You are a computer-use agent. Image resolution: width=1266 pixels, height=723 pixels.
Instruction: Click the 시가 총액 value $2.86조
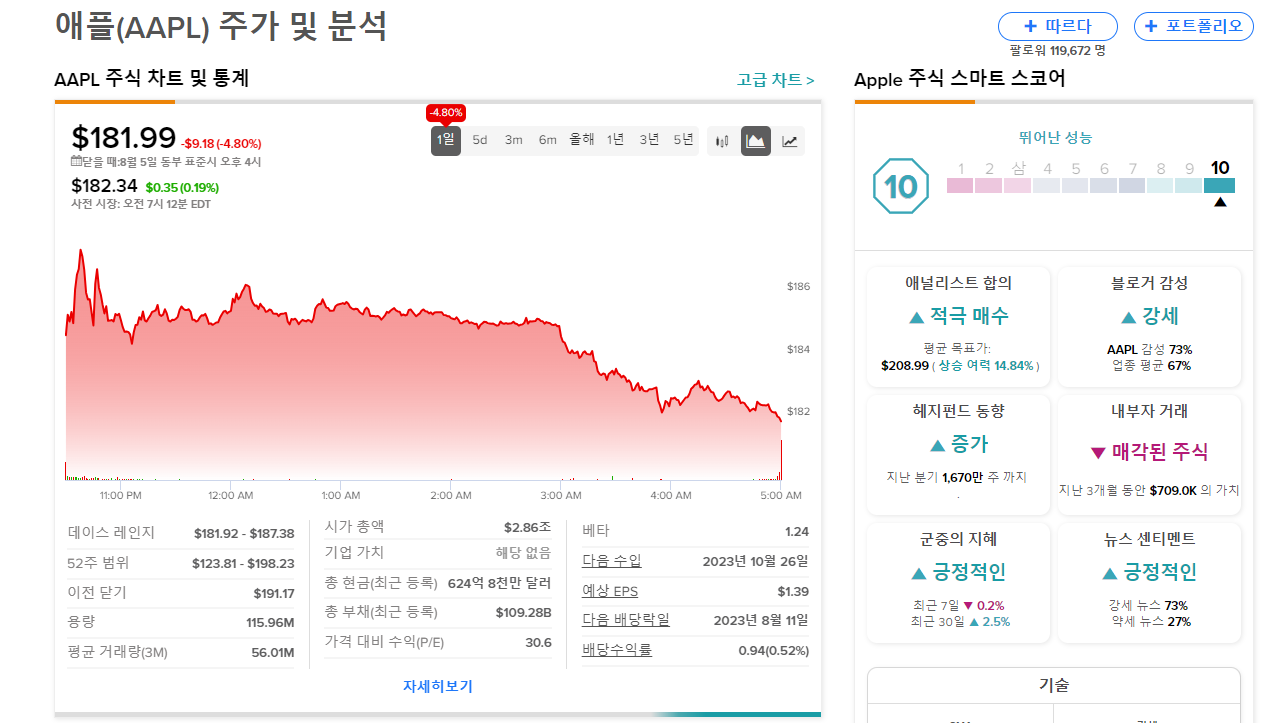[x=528, y=527]
